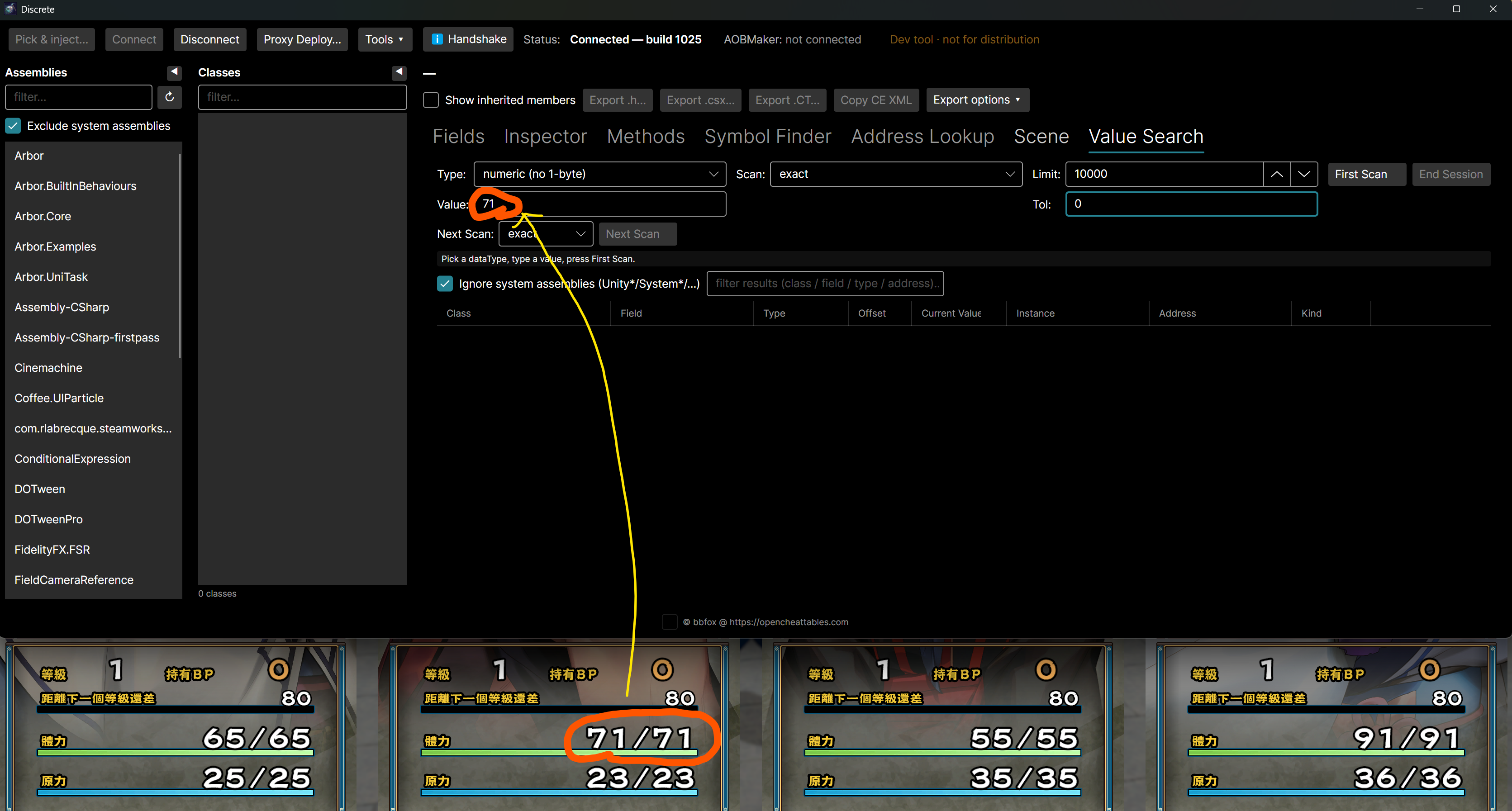This screenshot has height=811, width=1512.
Task: Switch to the Scene tab
Action: click(1041, 136)
